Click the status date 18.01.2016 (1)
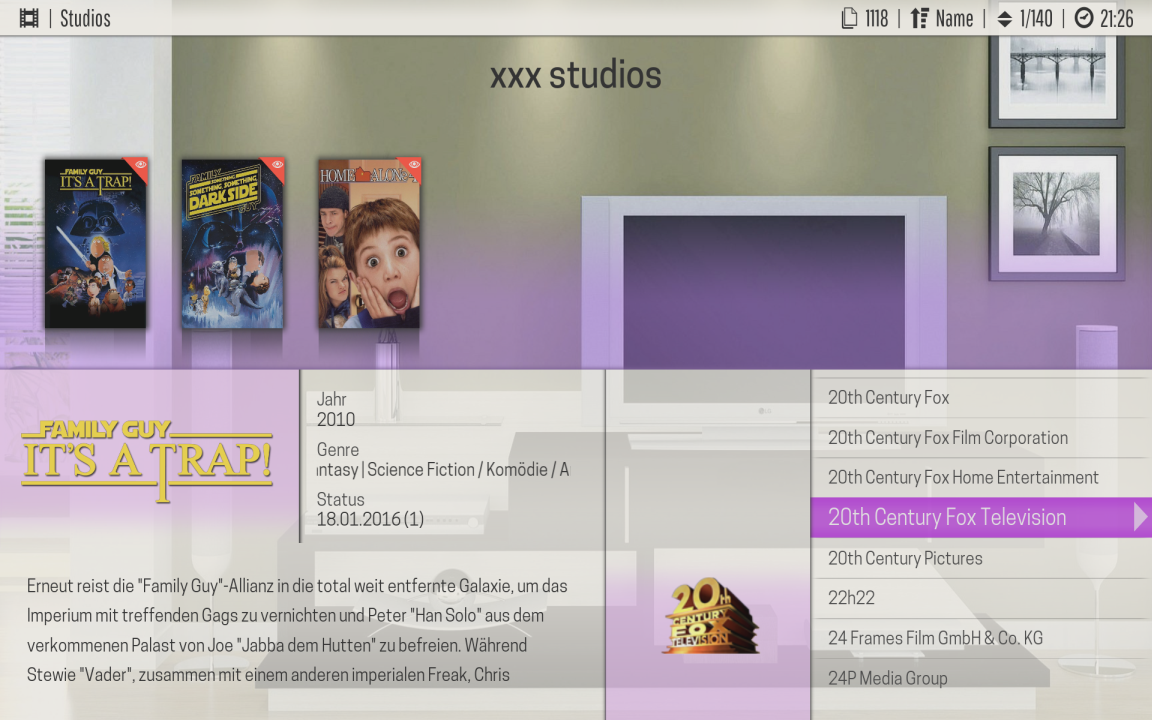 pos(370,519)
